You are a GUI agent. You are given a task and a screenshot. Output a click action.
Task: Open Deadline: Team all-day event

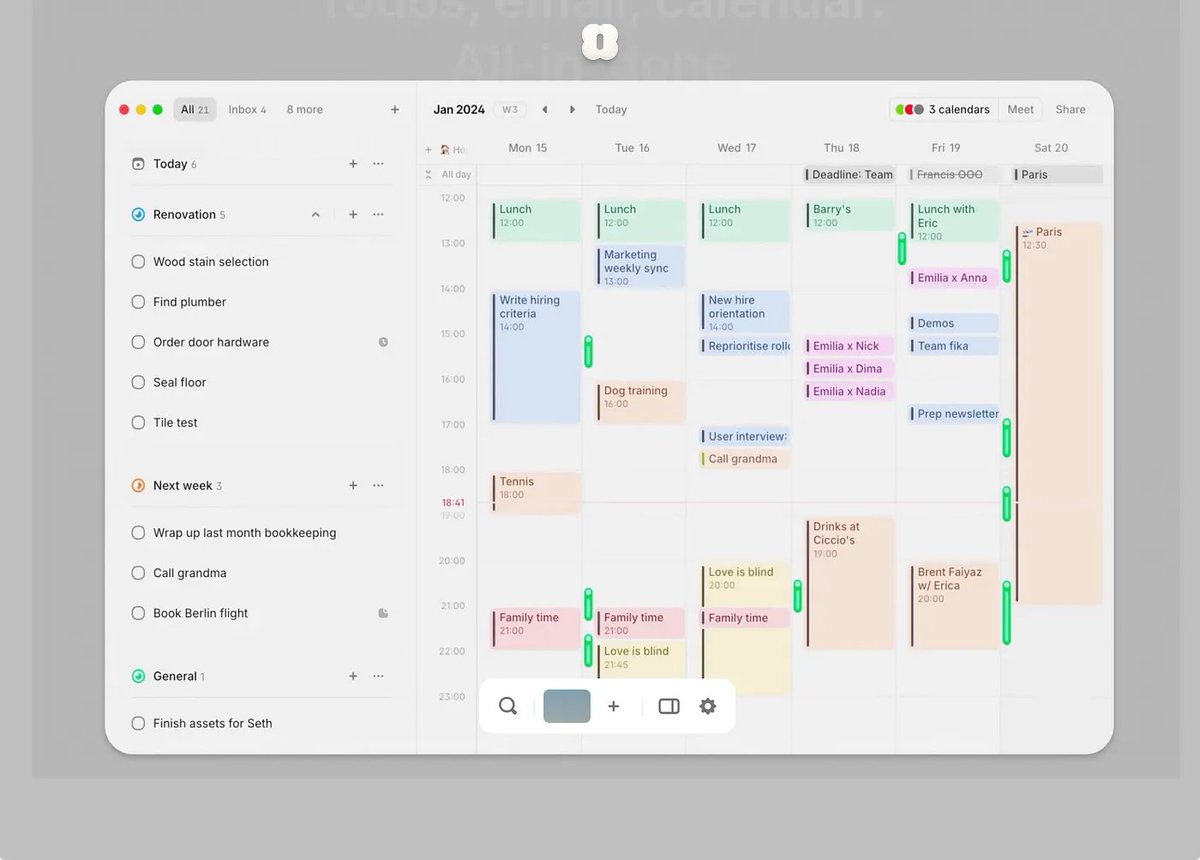pyautogui.click(x=849, y=174)
